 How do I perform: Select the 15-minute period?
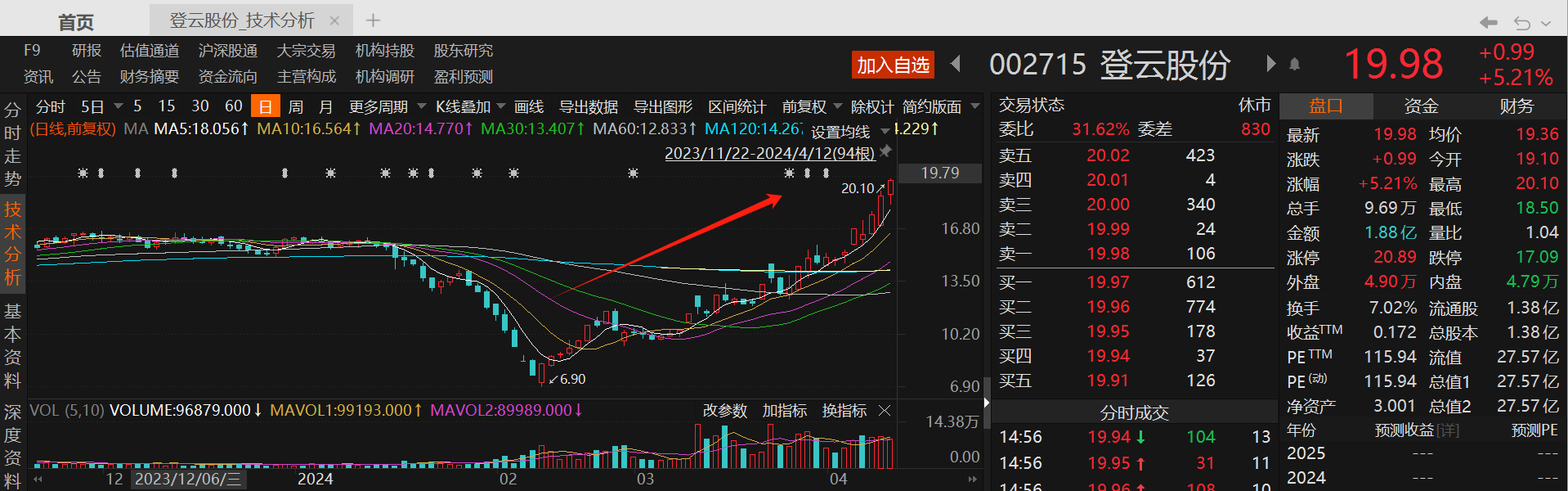coord(167,106)
